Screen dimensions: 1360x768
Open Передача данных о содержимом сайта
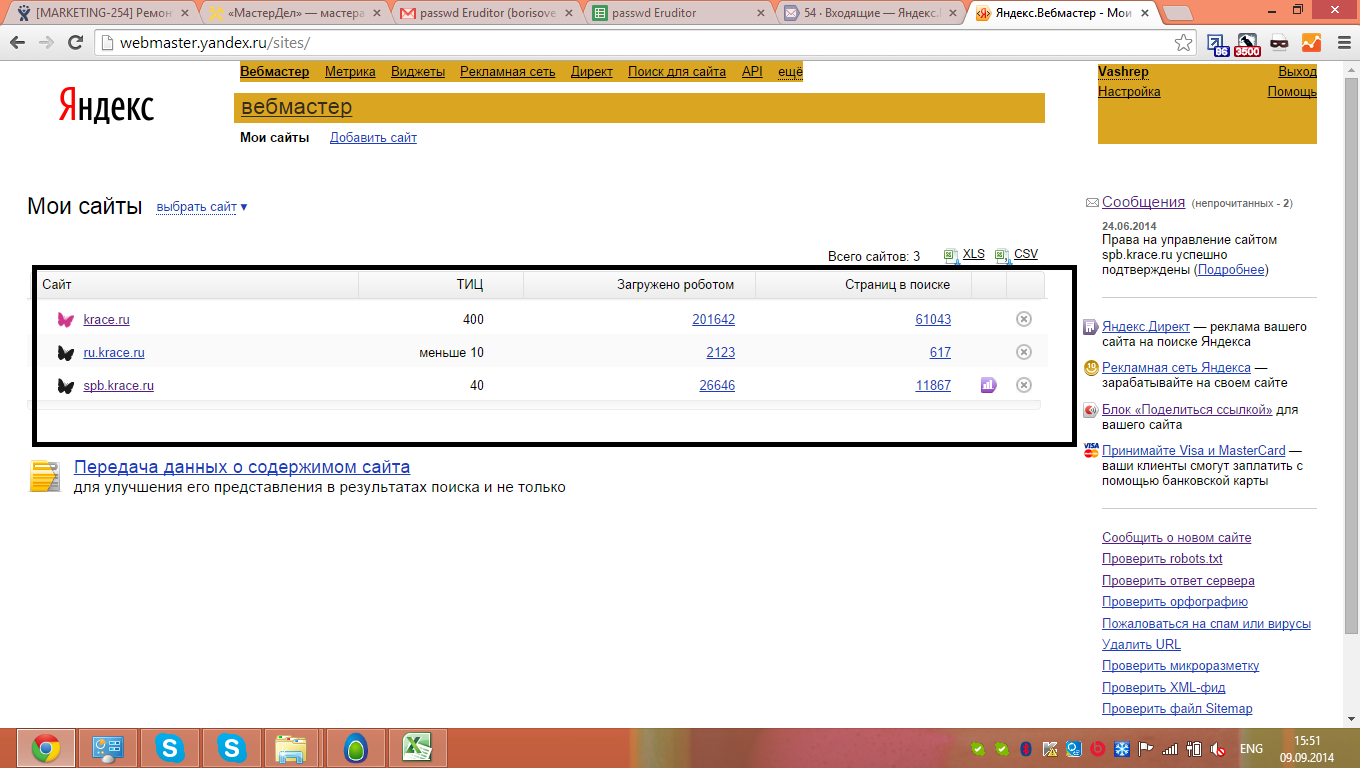242,467
